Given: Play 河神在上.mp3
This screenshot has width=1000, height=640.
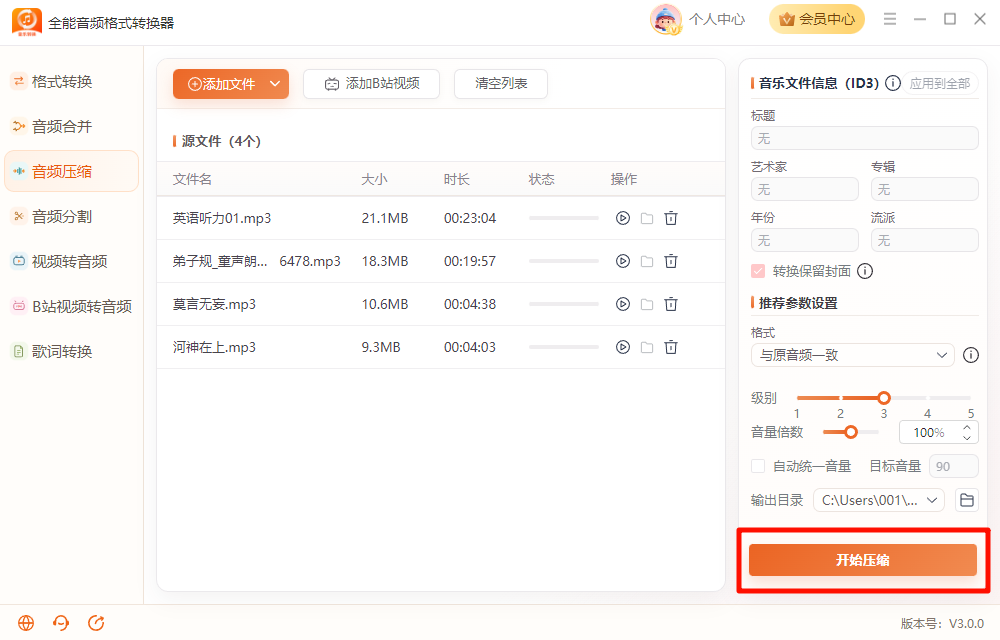Looking at the screenshot, I should pyautogui.click(x=622, y=347).
